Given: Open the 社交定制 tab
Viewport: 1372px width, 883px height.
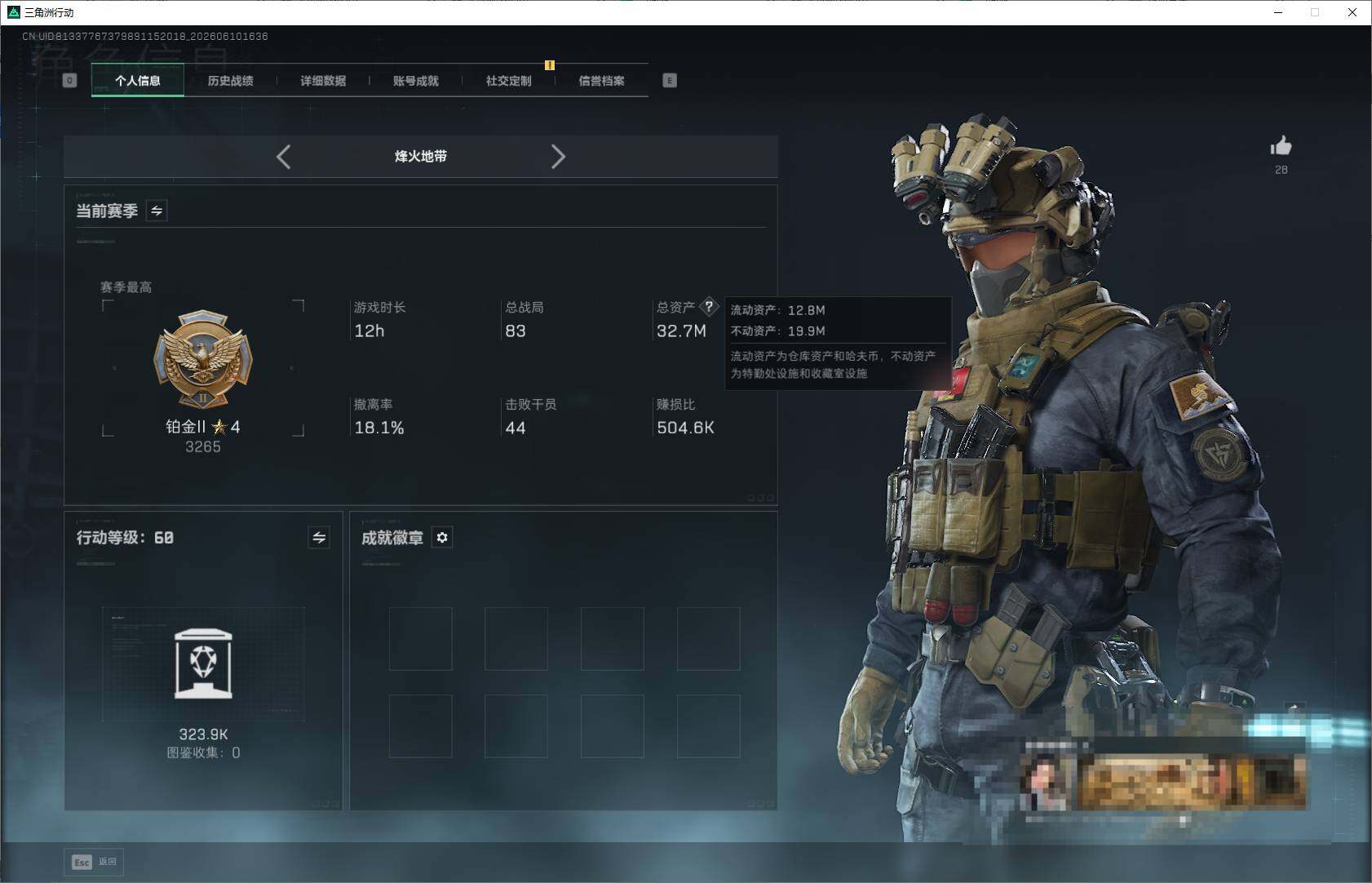Looking at the screenshot, I should point(508,80).
